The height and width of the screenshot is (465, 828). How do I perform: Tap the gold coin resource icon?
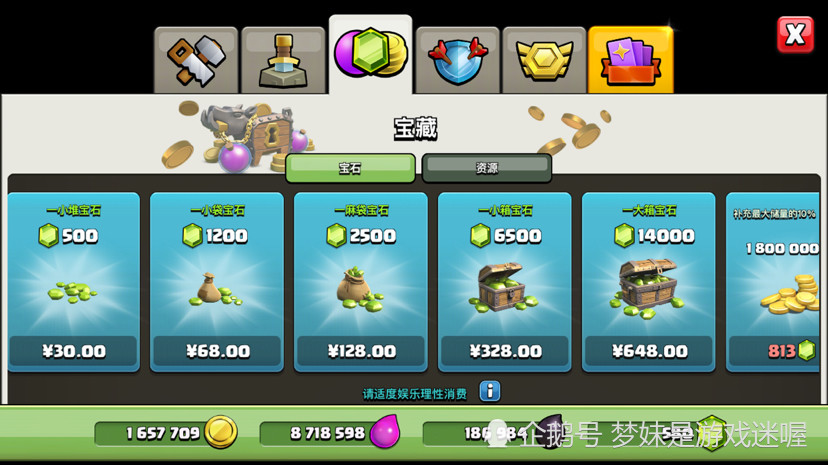(x=221, y=432)
